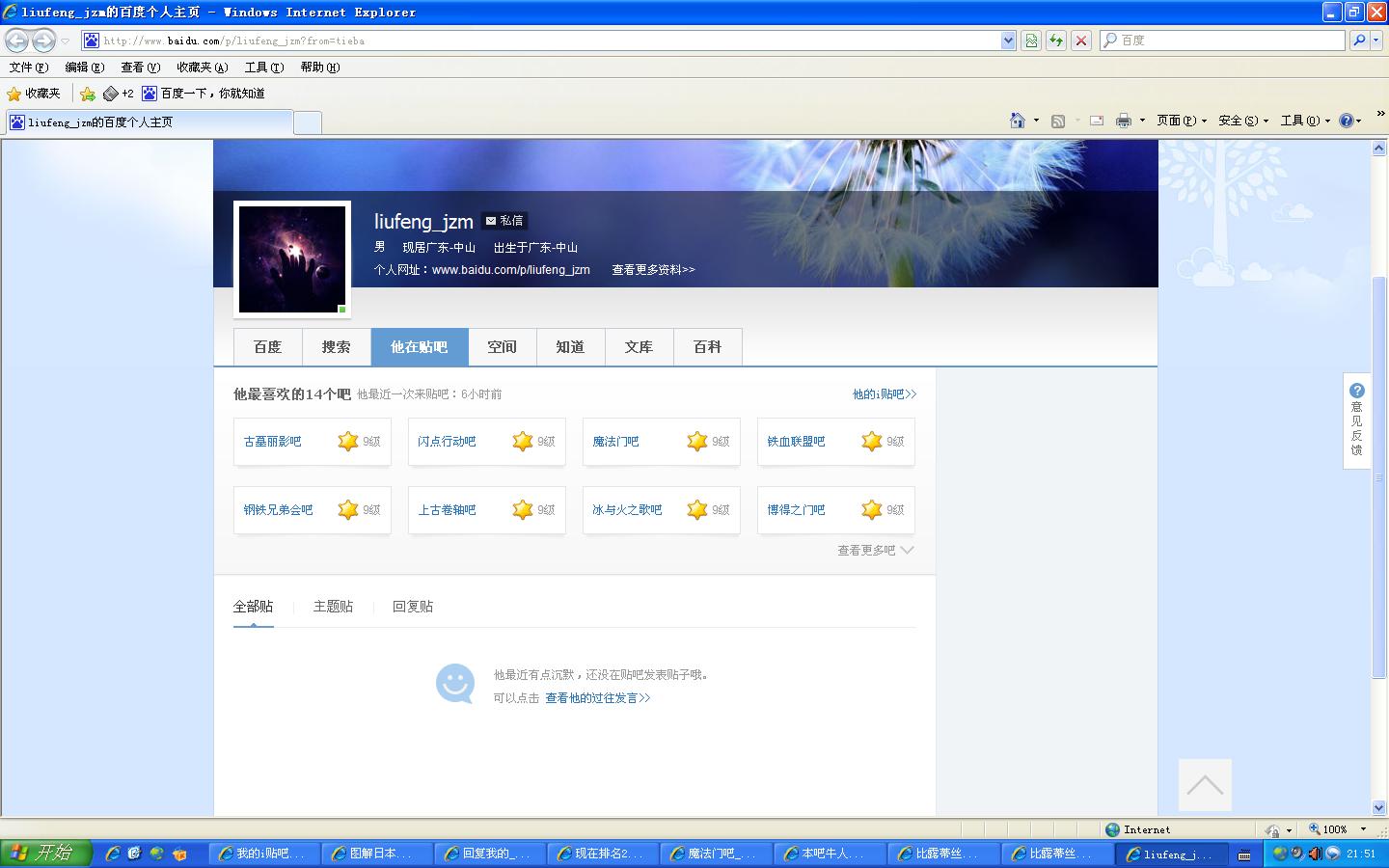1389x868 pixels.
Task: Click the IE logo in title bar
Action: coord(11,12)
